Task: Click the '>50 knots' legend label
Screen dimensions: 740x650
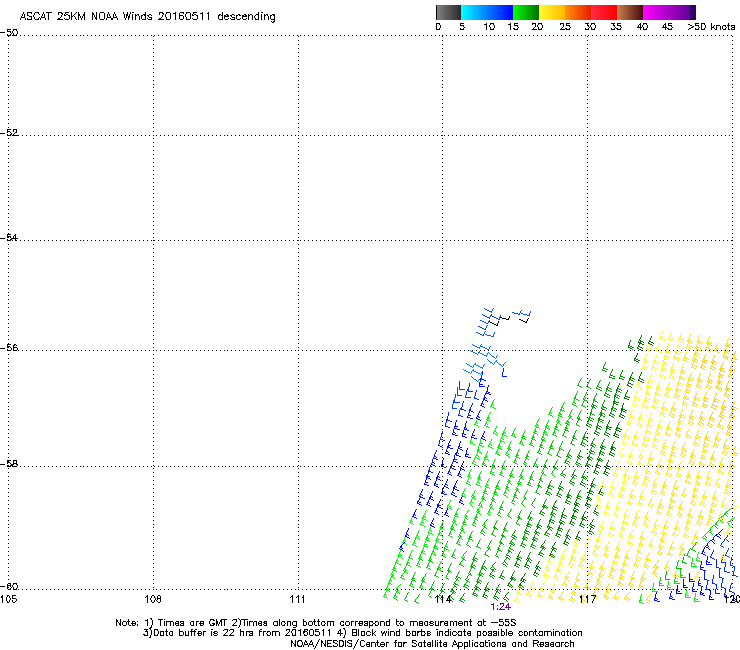Action: point(711,27)
